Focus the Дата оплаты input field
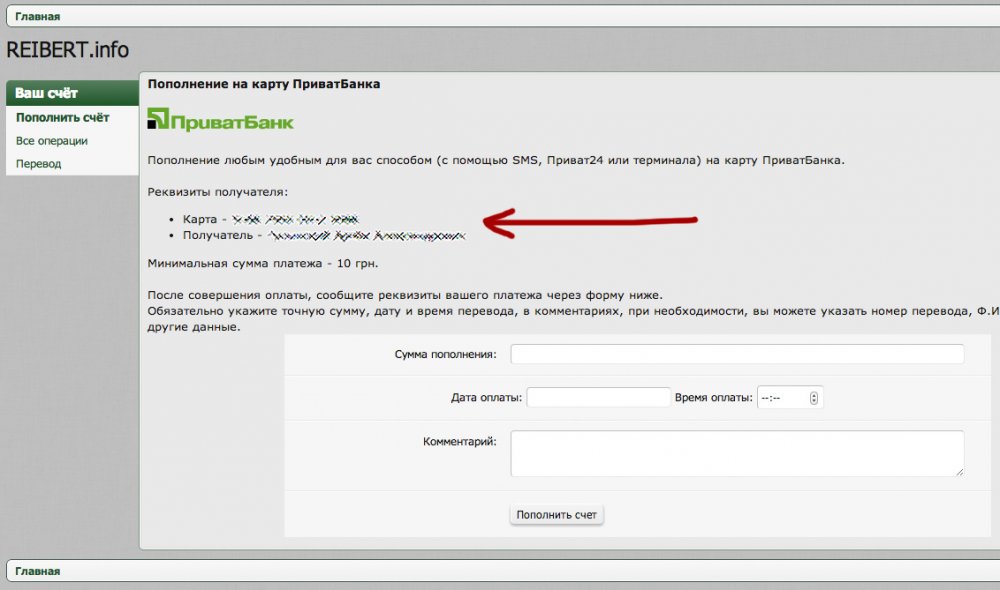1000x590 pixels. (599, 397)
